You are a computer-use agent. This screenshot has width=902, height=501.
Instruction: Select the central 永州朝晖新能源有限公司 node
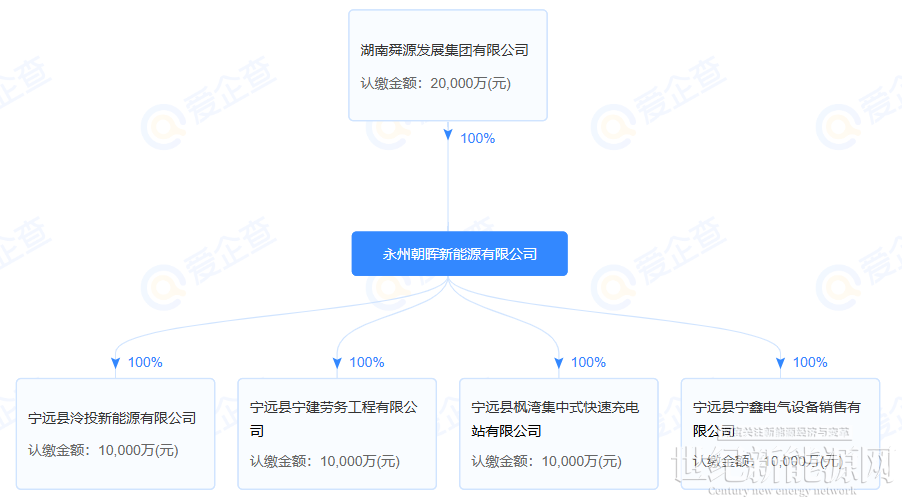[x=459, y=254]
